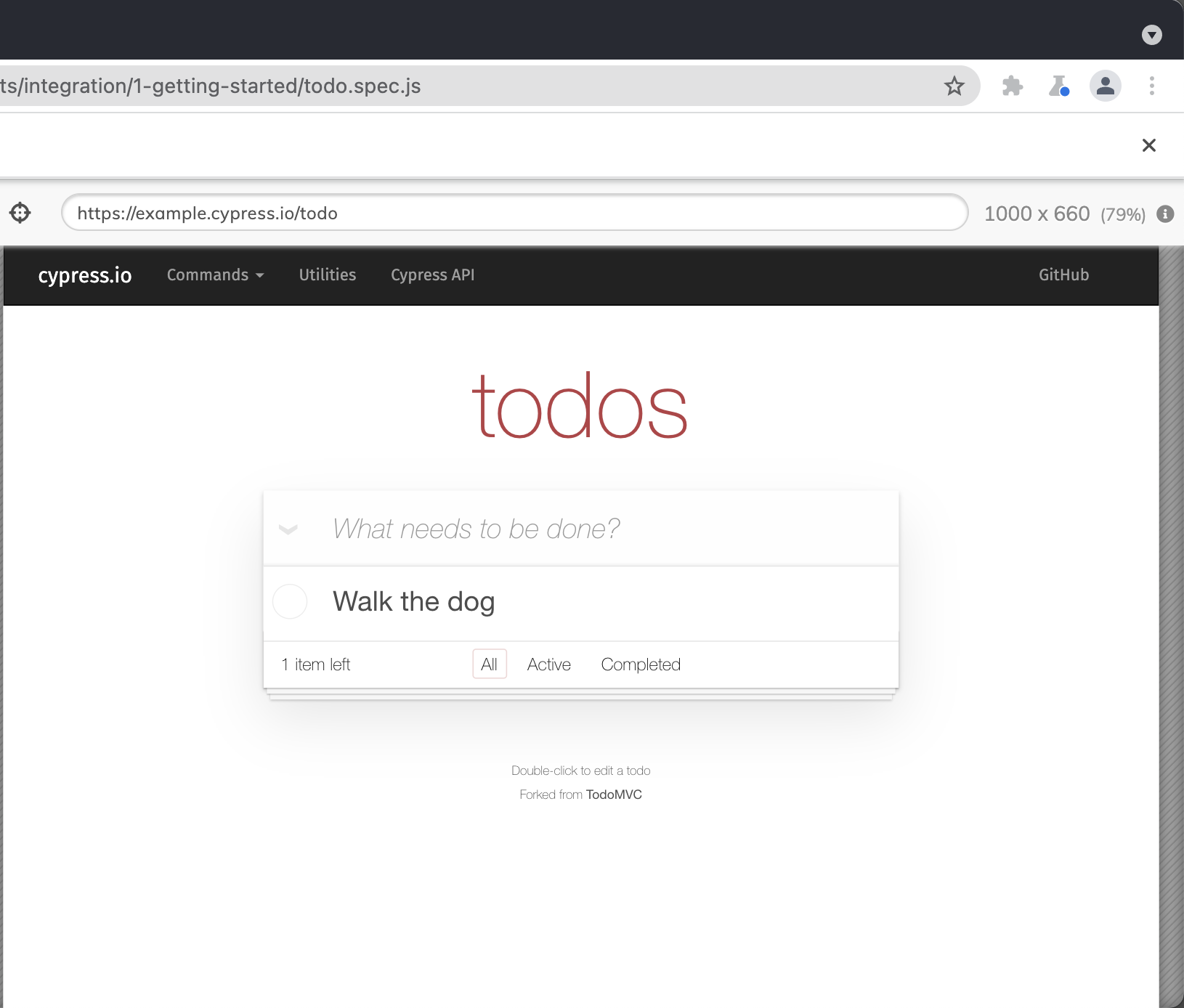Select the Completed filter
This screenshot has width=1184, height=1008.
pyautogui.click(x=641, y=664)
